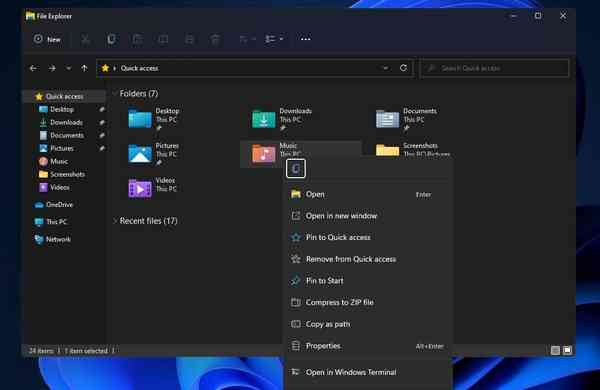
Task: Choose Compress to ZIP file
Action: click(x=368, y=302)
